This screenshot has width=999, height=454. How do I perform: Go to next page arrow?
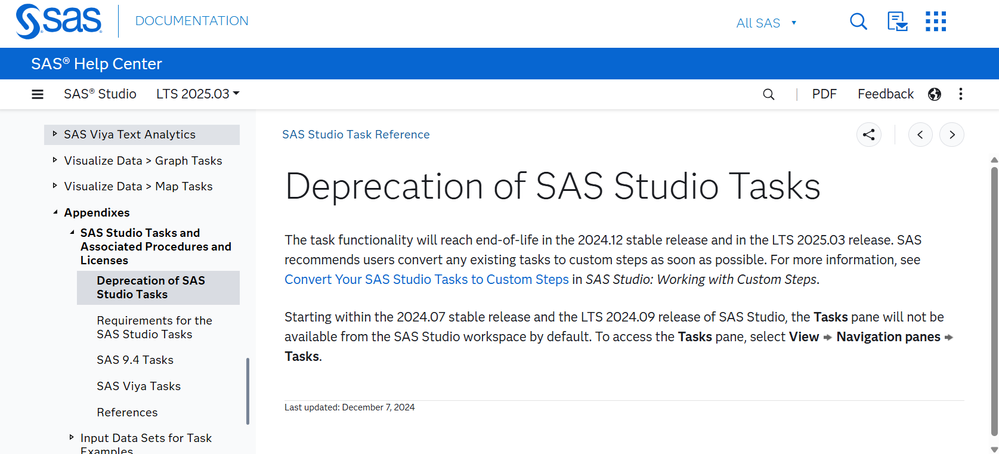[952, 134]
